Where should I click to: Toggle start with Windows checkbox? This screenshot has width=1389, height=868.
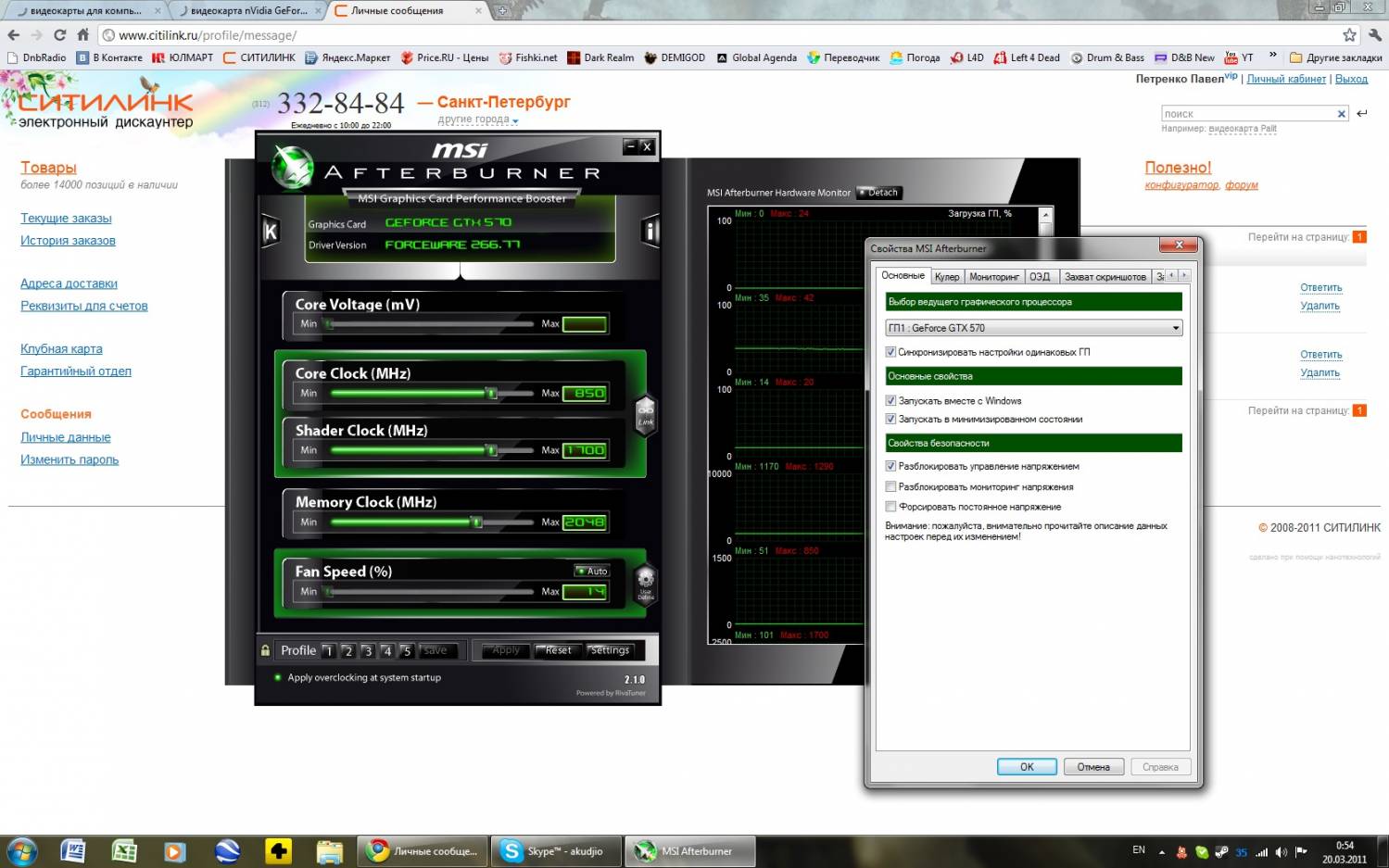[x=890, y=401]
